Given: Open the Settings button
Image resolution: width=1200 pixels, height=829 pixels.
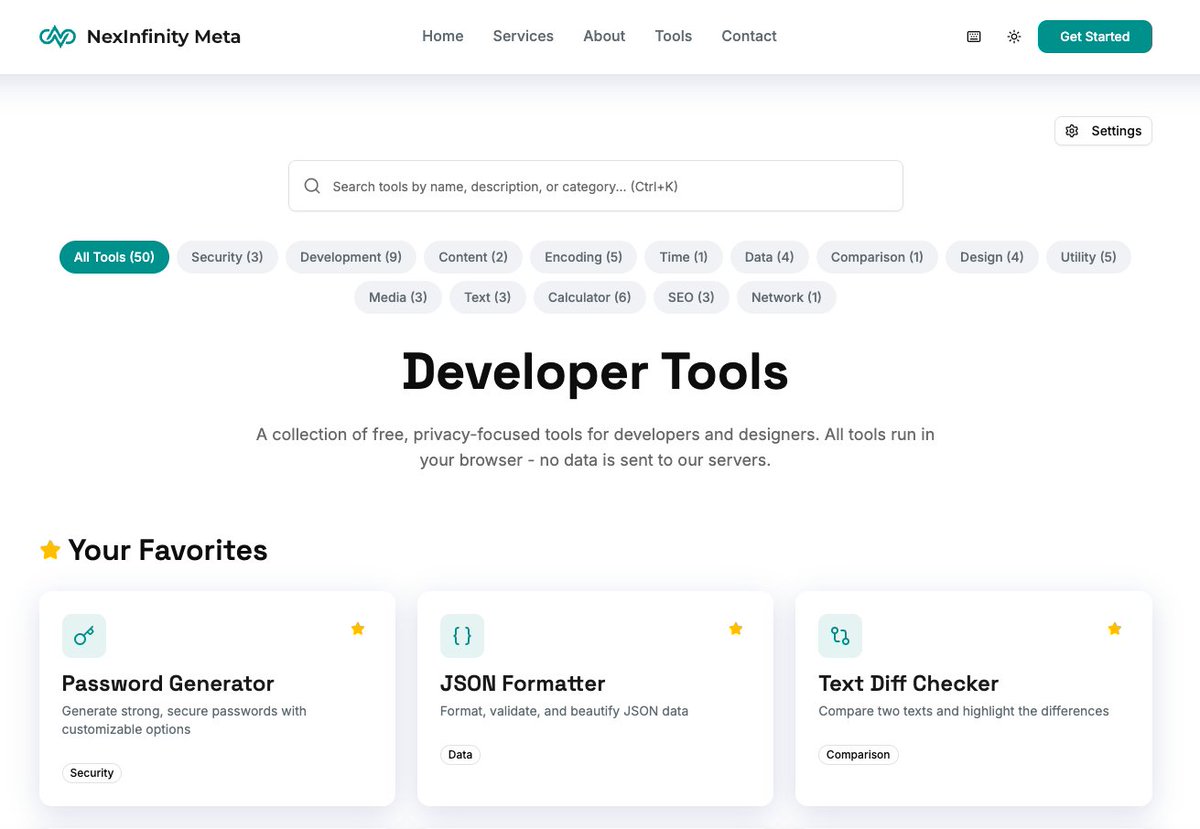Looking at the screenshot, I should pyautogui.click(x=1103, y=131).
